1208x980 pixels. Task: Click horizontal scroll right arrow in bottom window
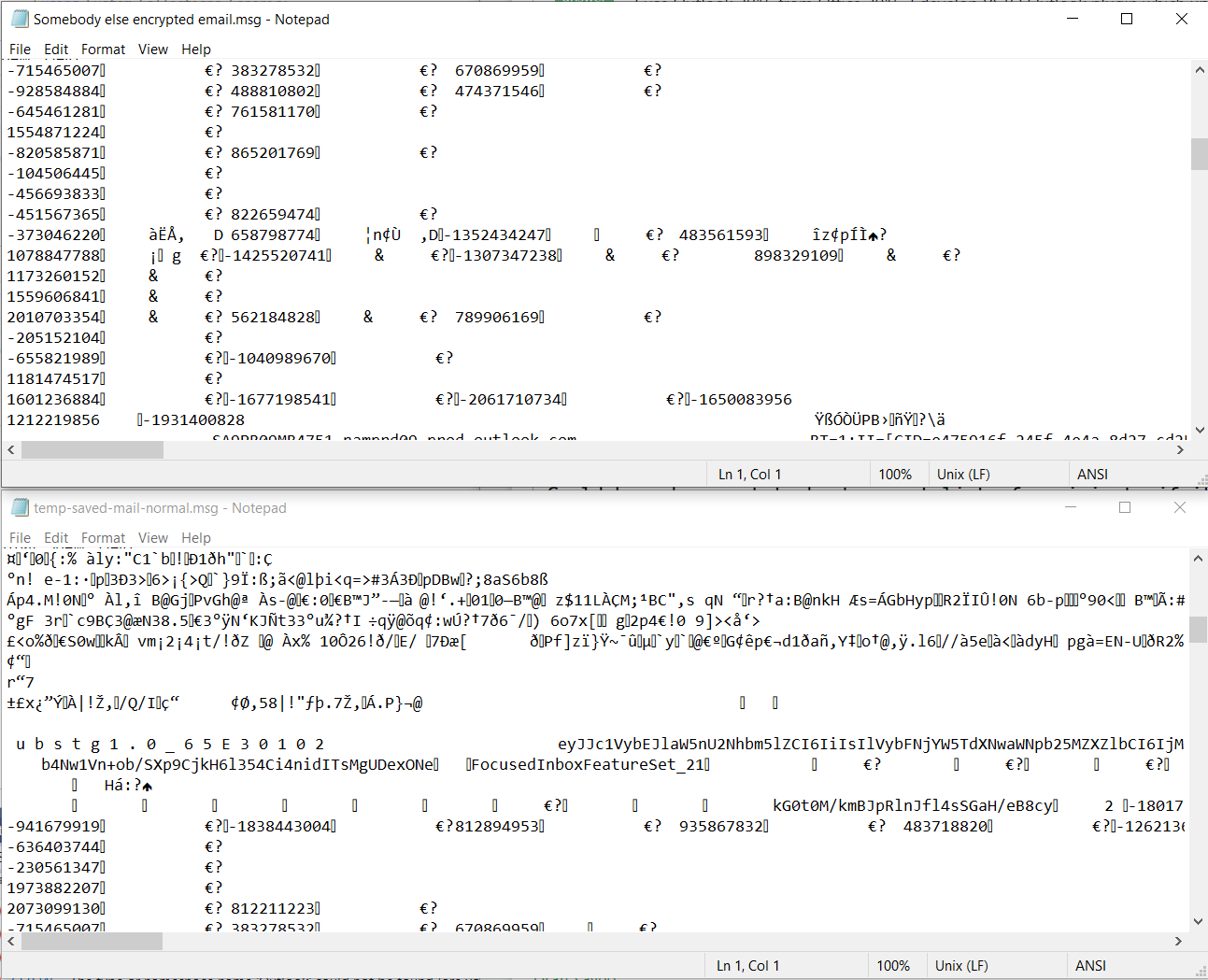[x=1179, y=941]
